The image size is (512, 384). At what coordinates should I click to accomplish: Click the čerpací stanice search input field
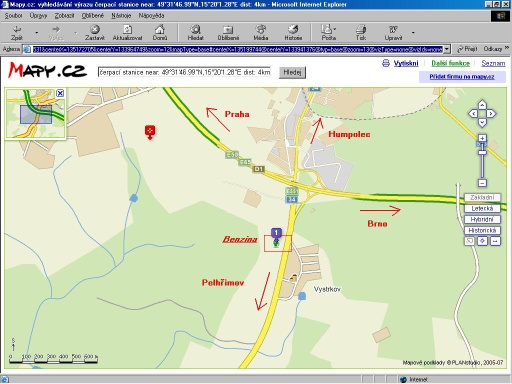(184, 72)
